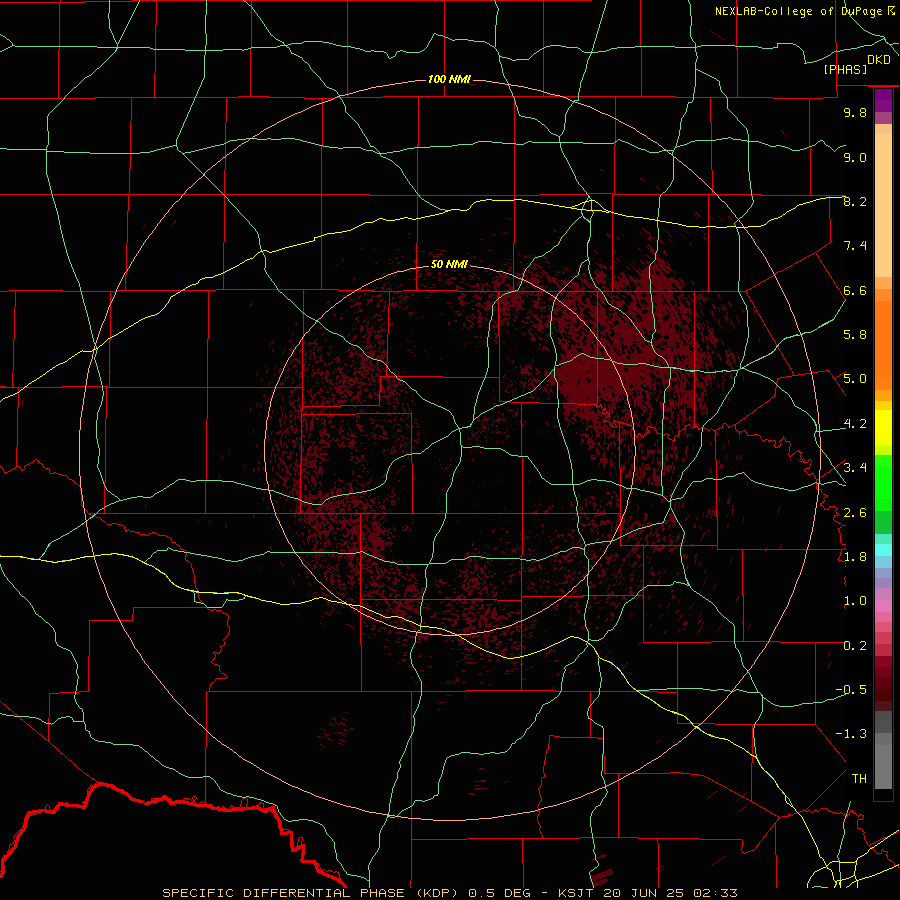Click the 1.0 legend value
The width and height of the screenshot is (900, 900).
[855, 601]
